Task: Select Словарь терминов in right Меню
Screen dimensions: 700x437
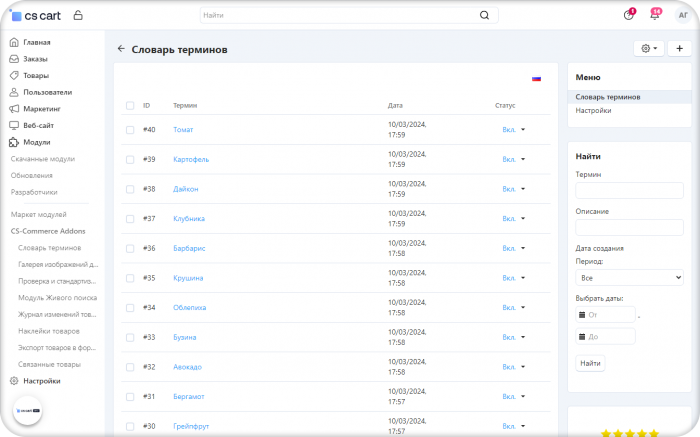Action: click(x=629, y=97)
